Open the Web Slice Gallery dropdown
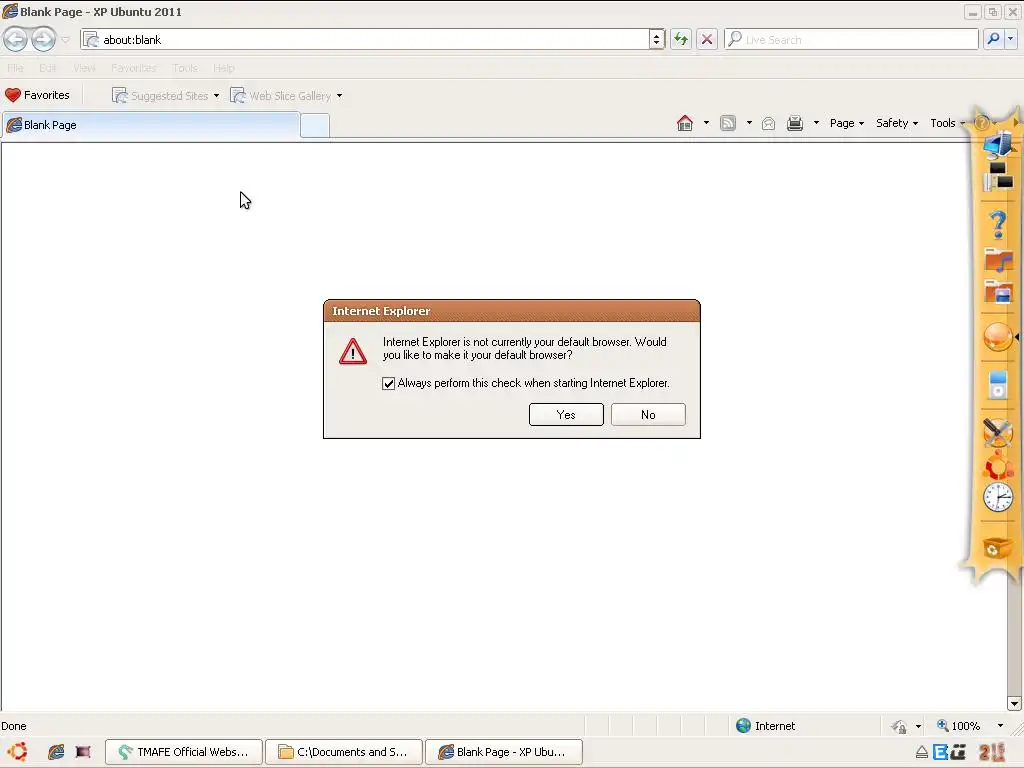Viewport: 1024px width, 768px height. (287, 96)
